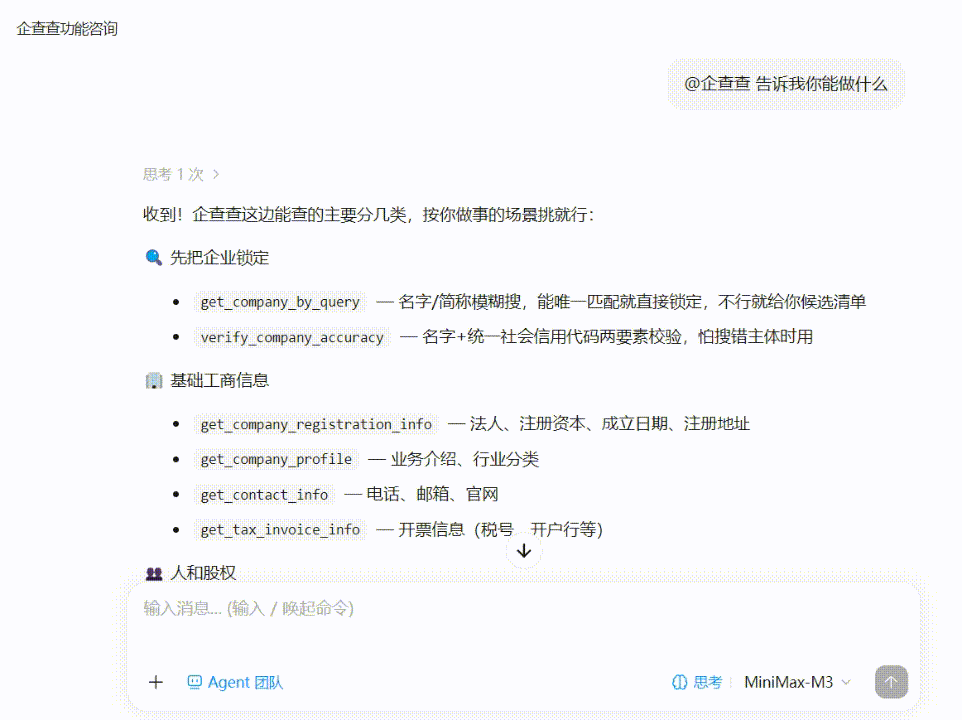Click the text 法人、注册资本、成立日期、注册地址
The width and height of the screenshot is (962, 720).
(x=610, y=424)
